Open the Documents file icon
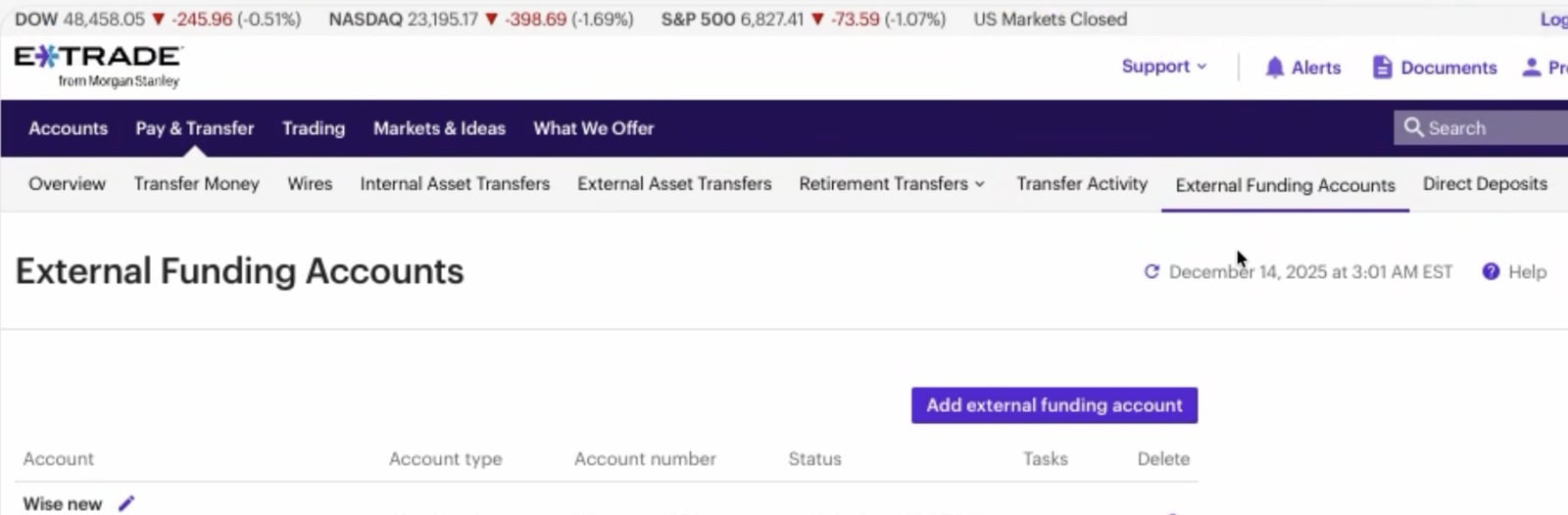Image resolution: width=1568 pixels, height=515 pixels. point(1382,68)
